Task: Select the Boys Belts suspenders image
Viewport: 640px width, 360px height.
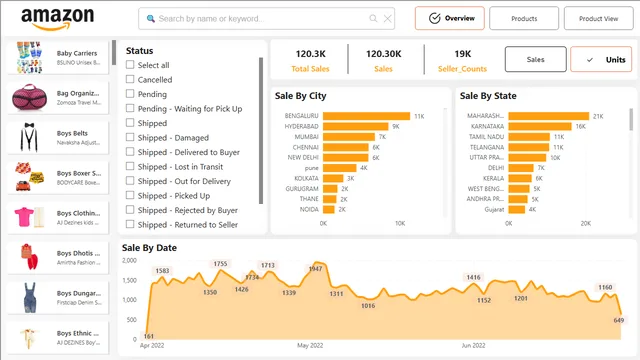Action: [29, 138]
